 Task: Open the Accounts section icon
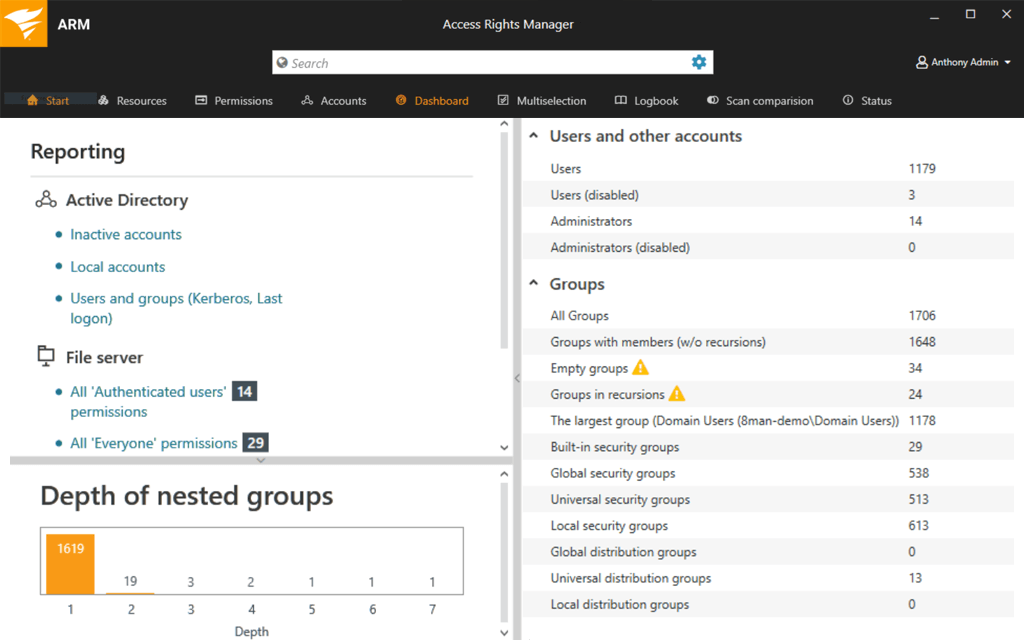tap(305, 100)
